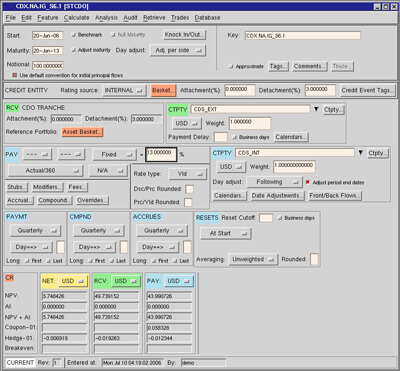This screenshot has width=400, height=371.
Task: Click the Key field CDX.NA.IG_S6.1
Action: 303,35
